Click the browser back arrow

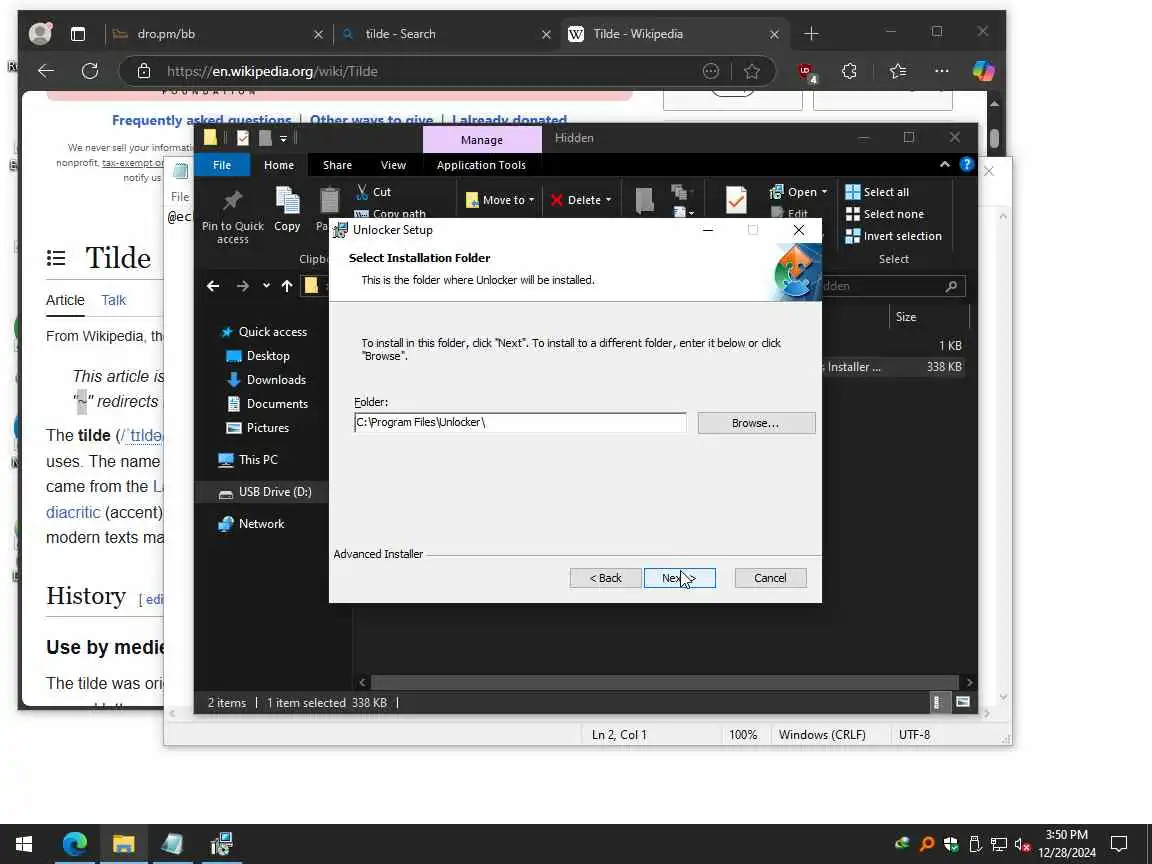click(46, 71)
